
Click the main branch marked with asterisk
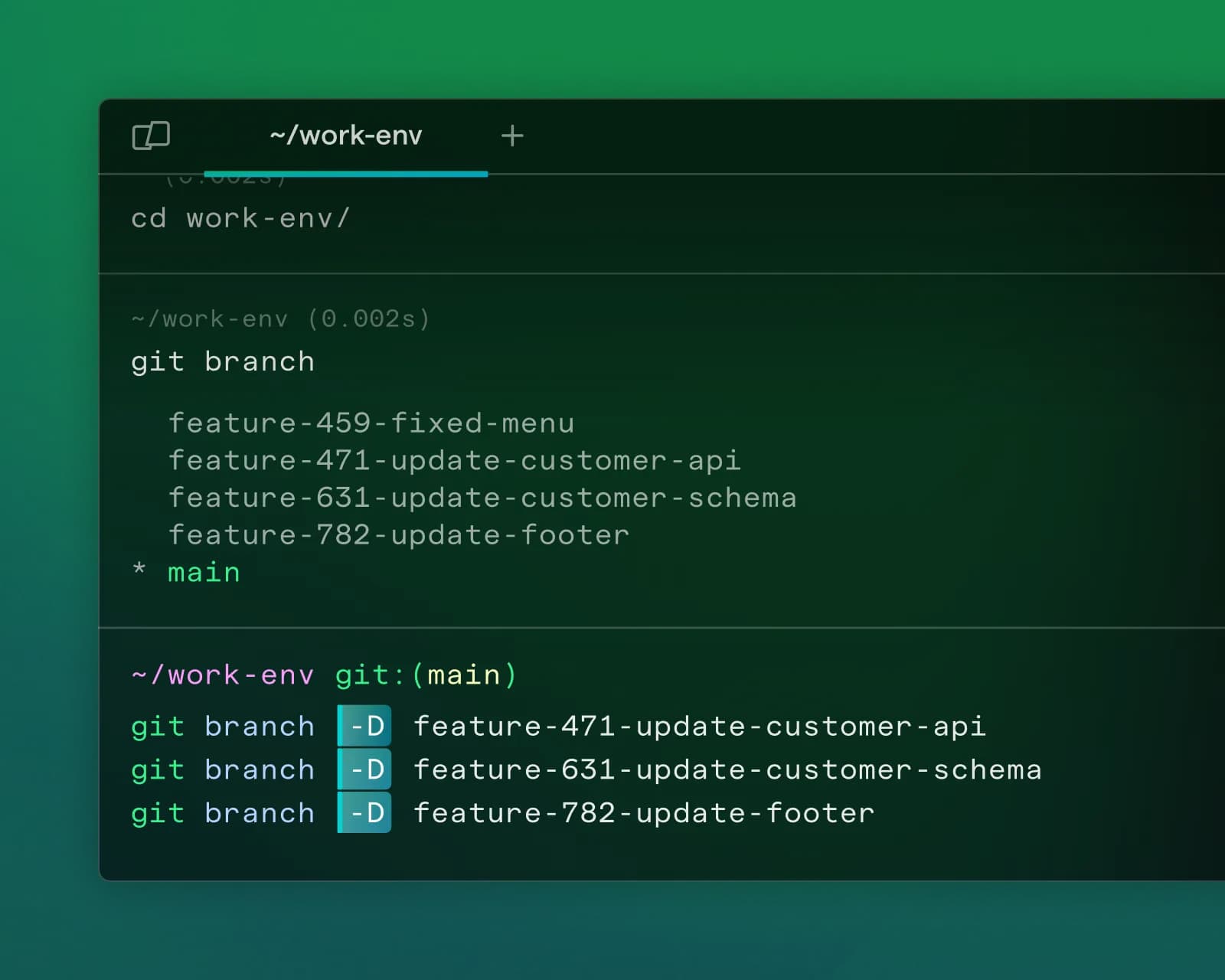point(202,571)
